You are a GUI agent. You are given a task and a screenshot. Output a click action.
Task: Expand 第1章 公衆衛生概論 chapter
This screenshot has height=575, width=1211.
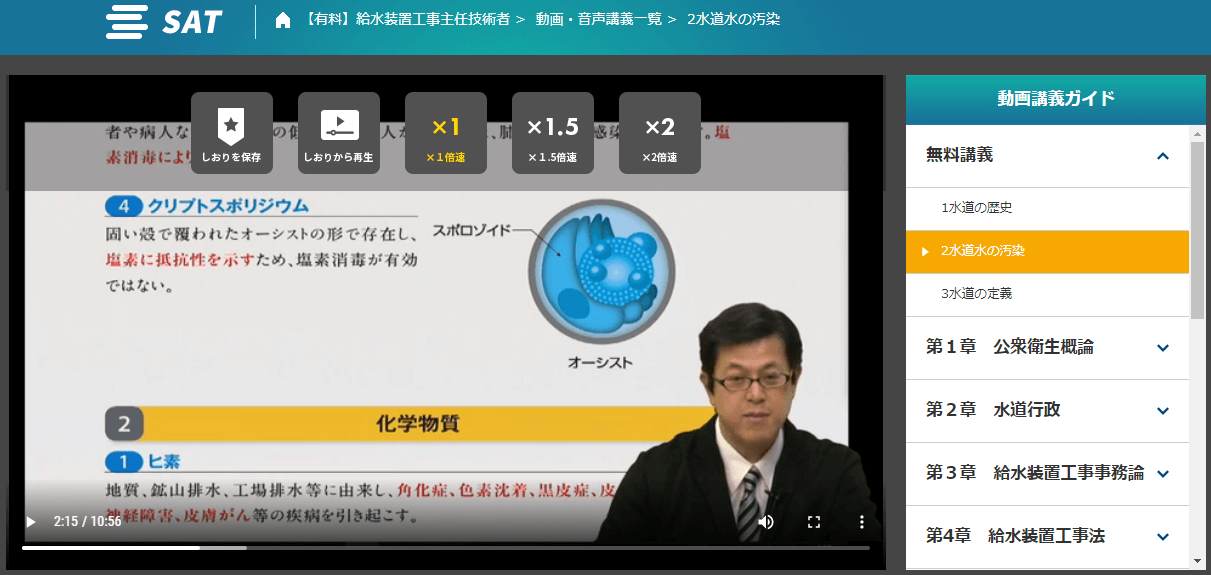tap(1047, 348)
